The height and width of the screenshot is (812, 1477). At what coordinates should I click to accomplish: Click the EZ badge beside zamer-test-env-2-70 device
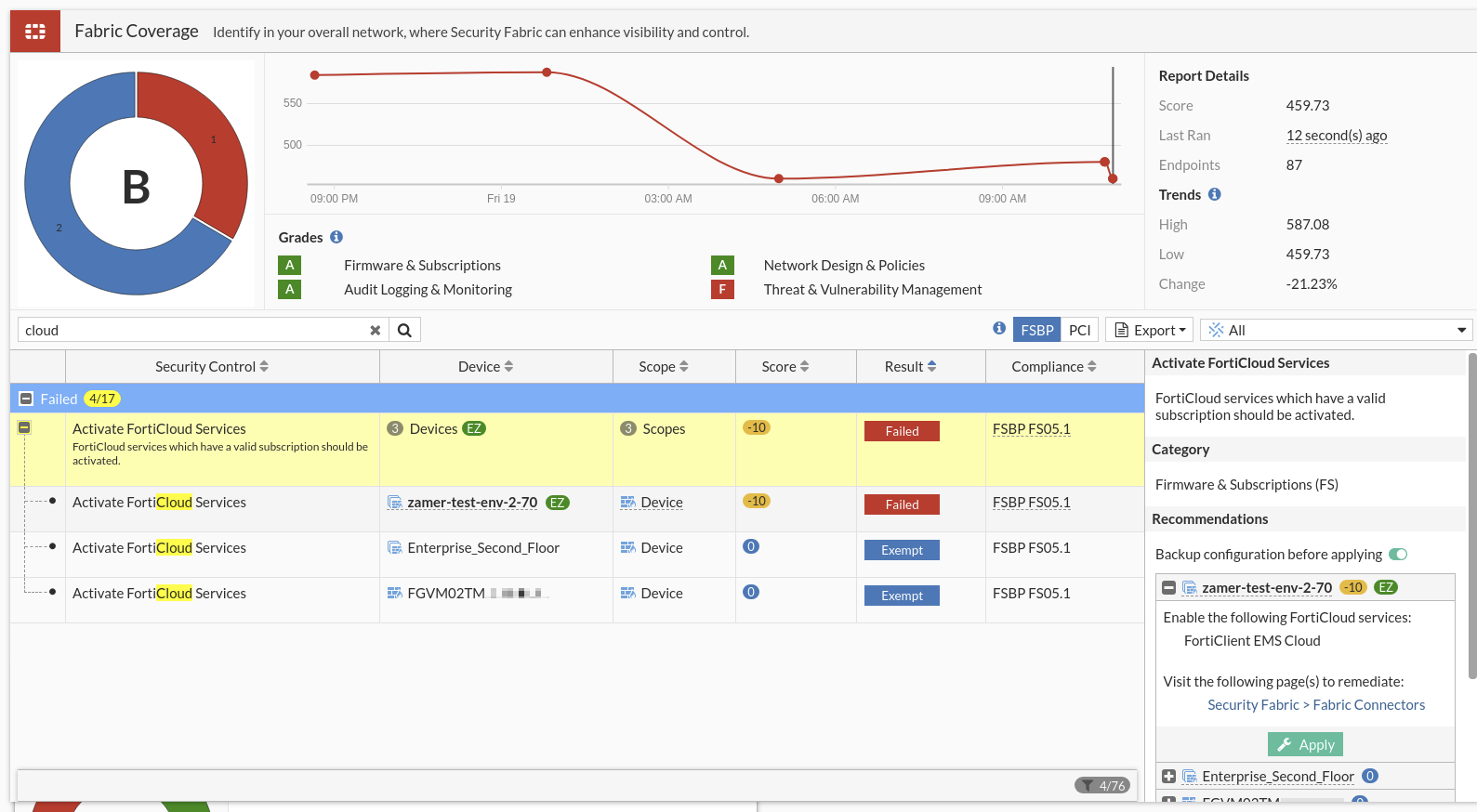[558, 503]
